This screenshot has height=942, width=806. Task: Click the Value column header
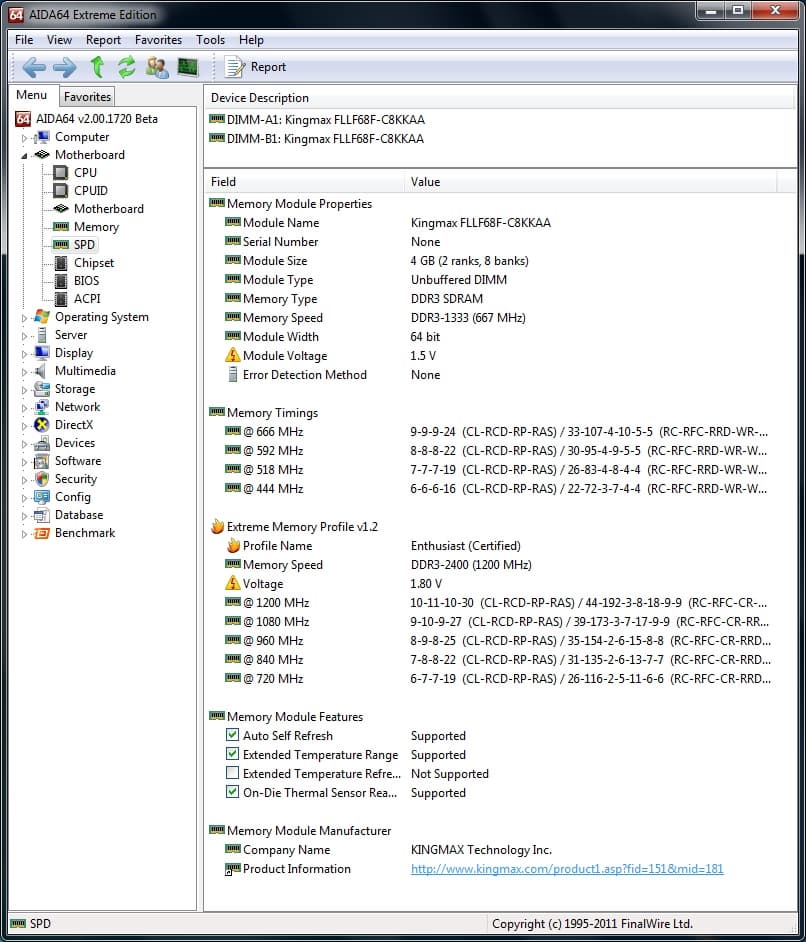(591, 181)
